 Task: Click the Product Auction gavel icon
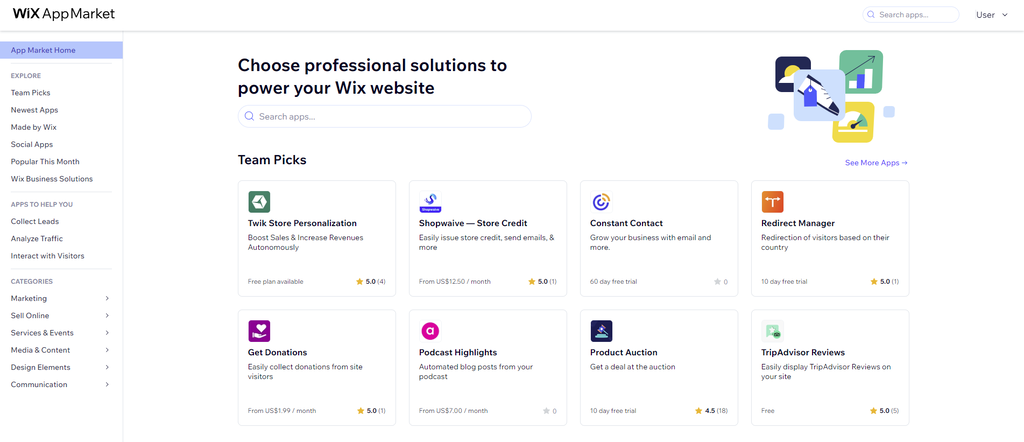pyautogui.click(x=601, y=330)
